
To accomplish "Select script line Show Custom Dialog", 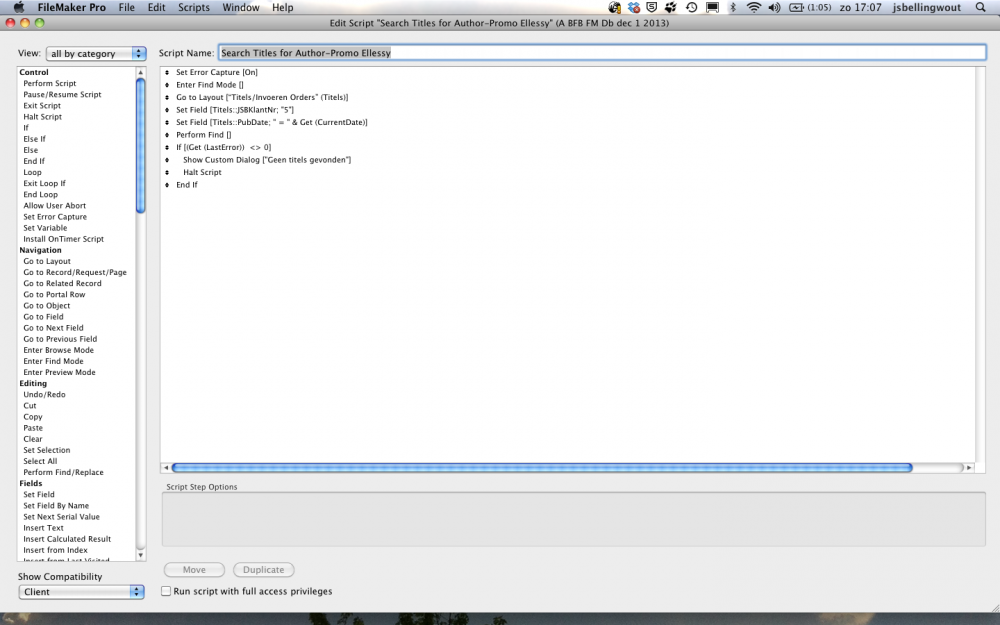I will pos(267,160).
